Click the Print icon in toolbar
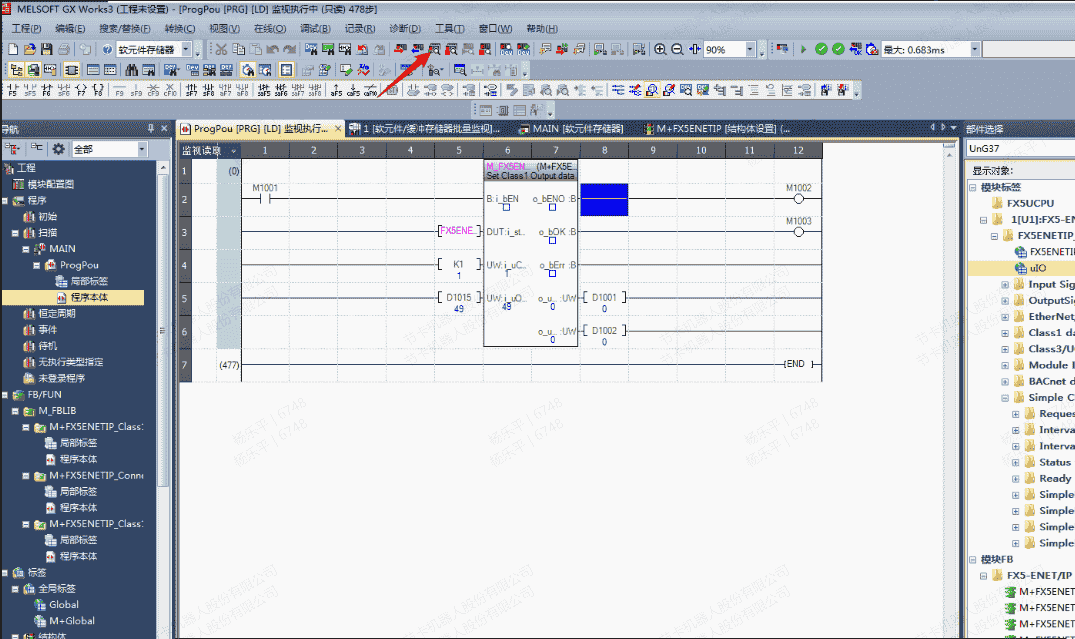 click(64, 49)
